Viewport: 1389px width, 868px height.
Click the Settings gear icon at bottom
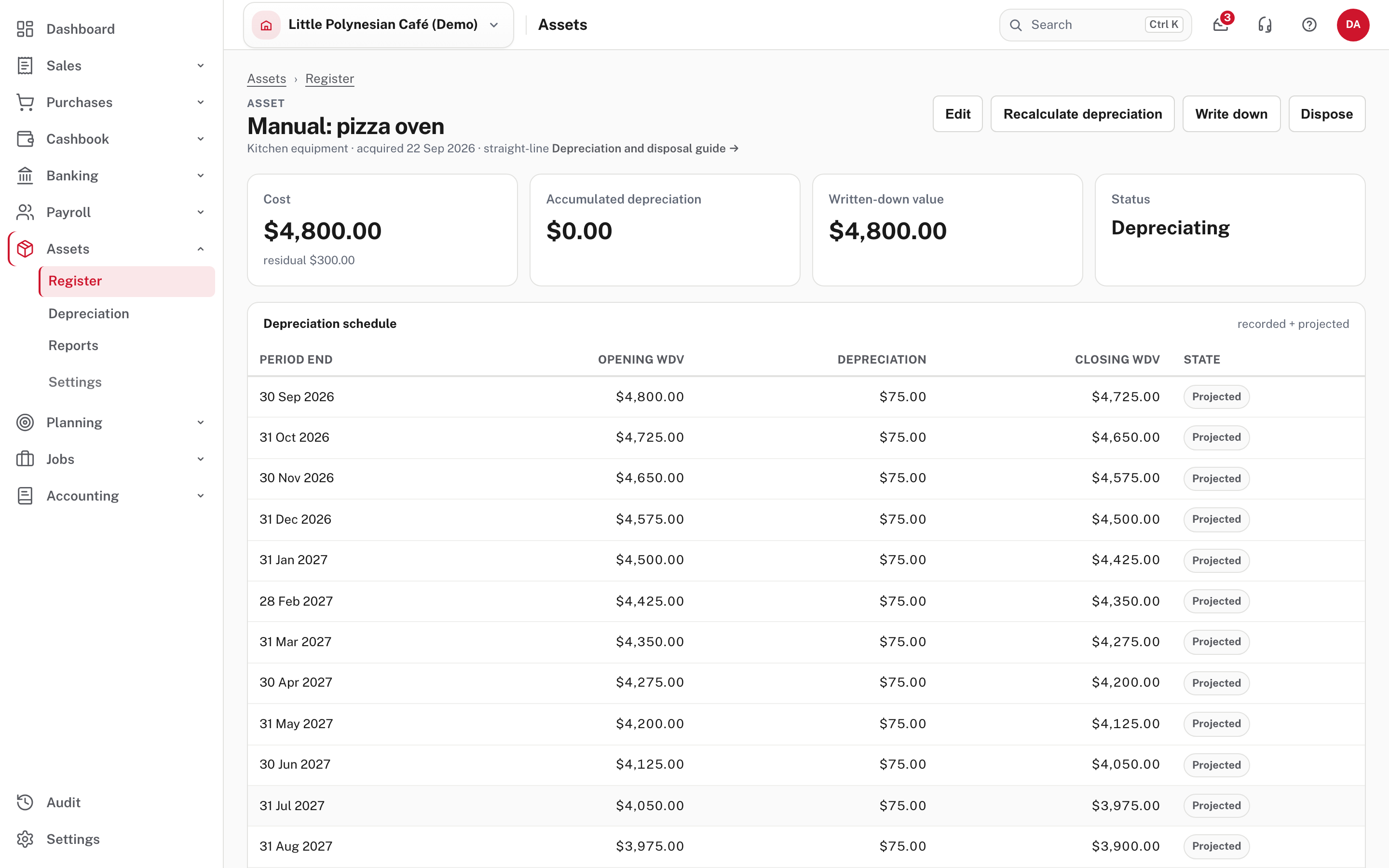click(25, 839)
